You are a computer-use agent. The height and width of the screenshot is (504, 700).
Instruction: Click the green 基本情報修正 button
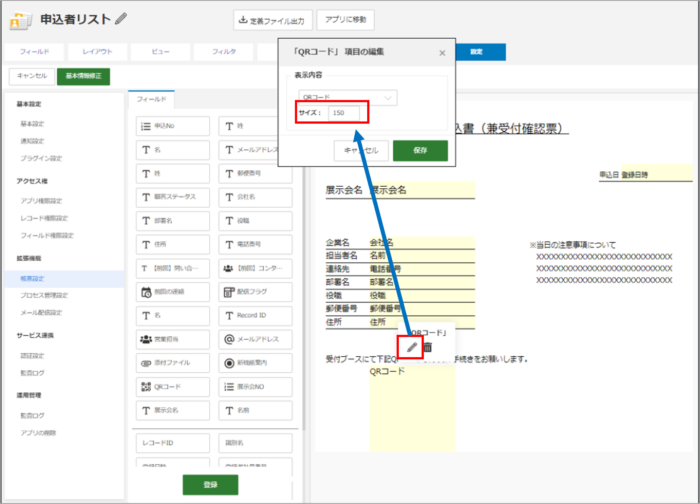tap(83, 76)
